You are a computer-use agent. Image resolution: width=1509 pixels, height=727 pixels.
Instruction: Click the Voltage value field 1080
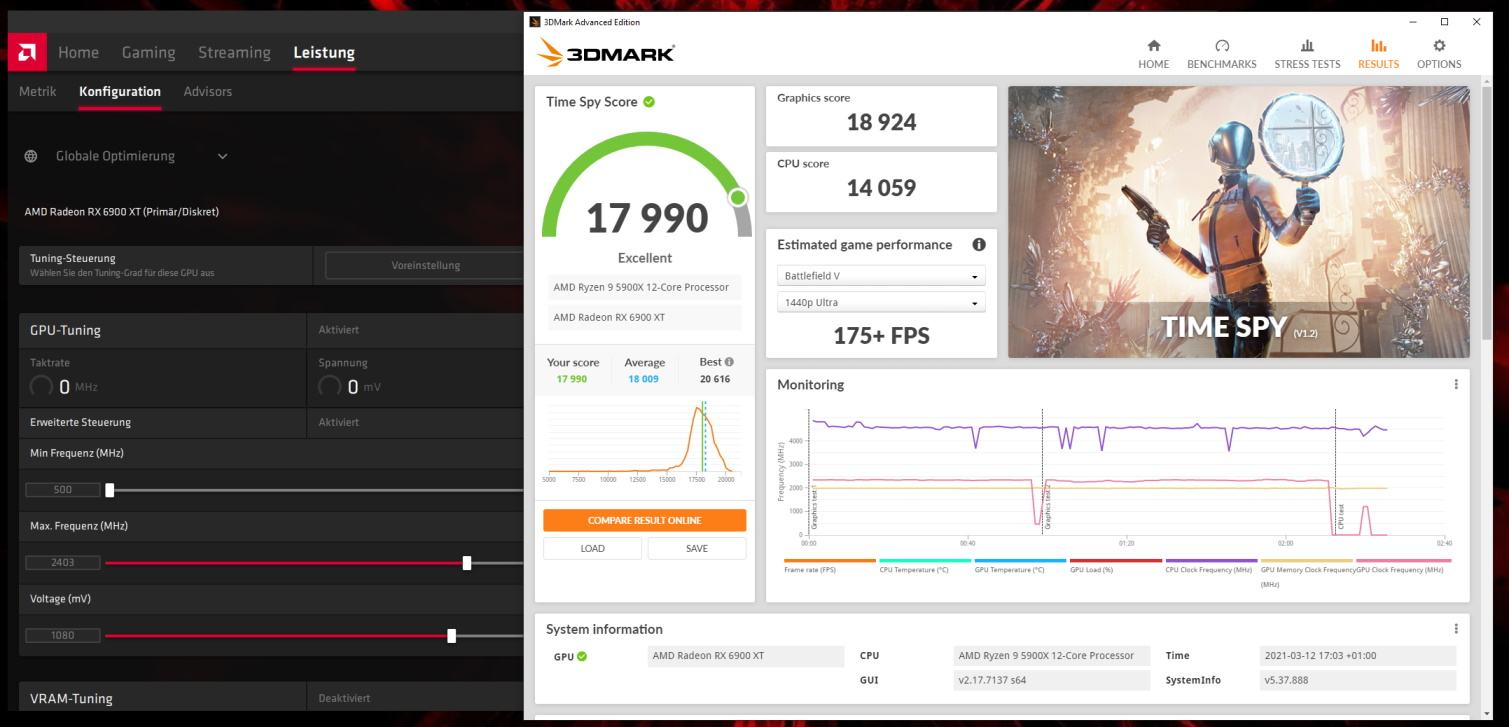63,635
